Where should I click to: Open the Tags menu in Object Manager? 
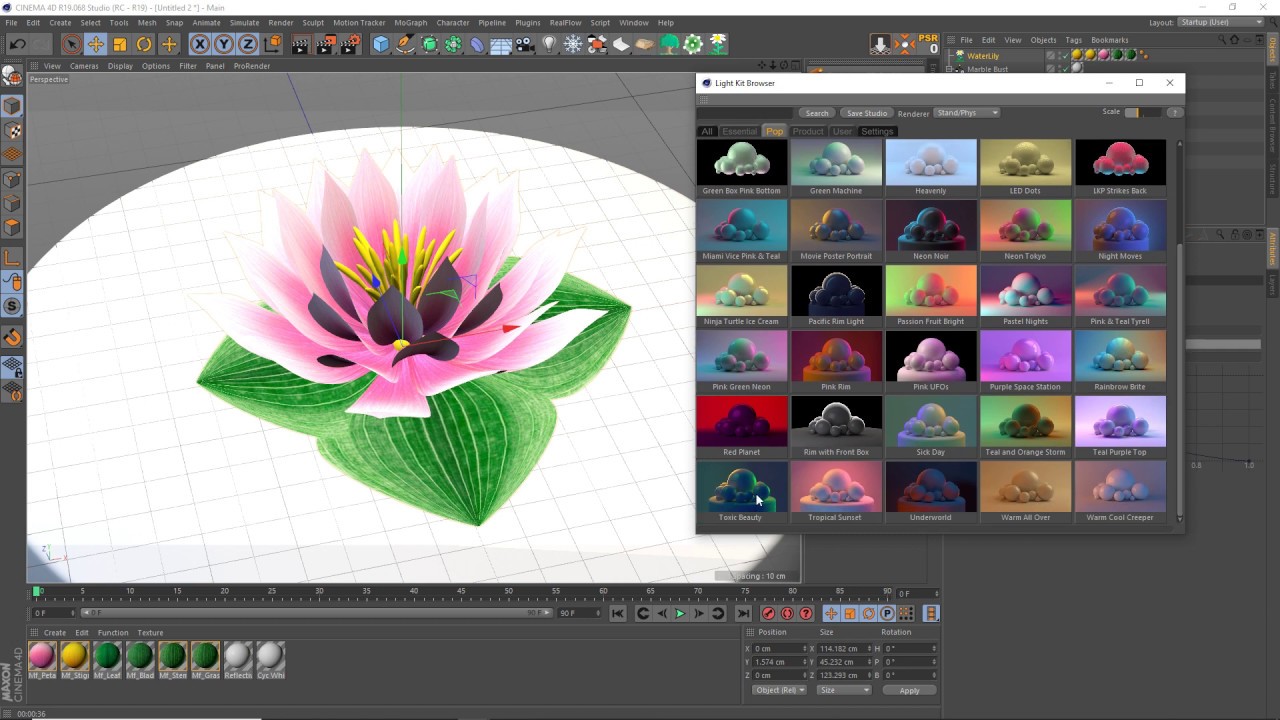1074,40
